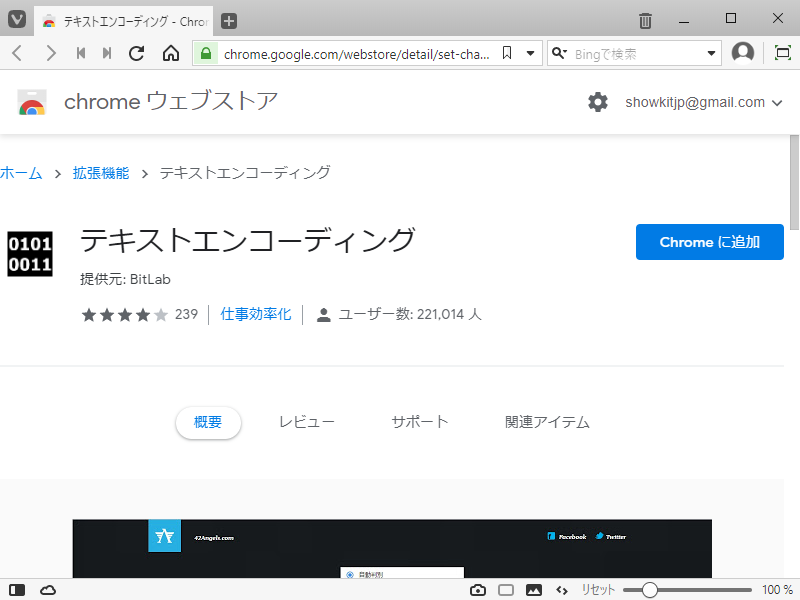The height and width of the screenshot is (600, 800).
Task: Click the address bar URL
Action: tap(357, 54)
